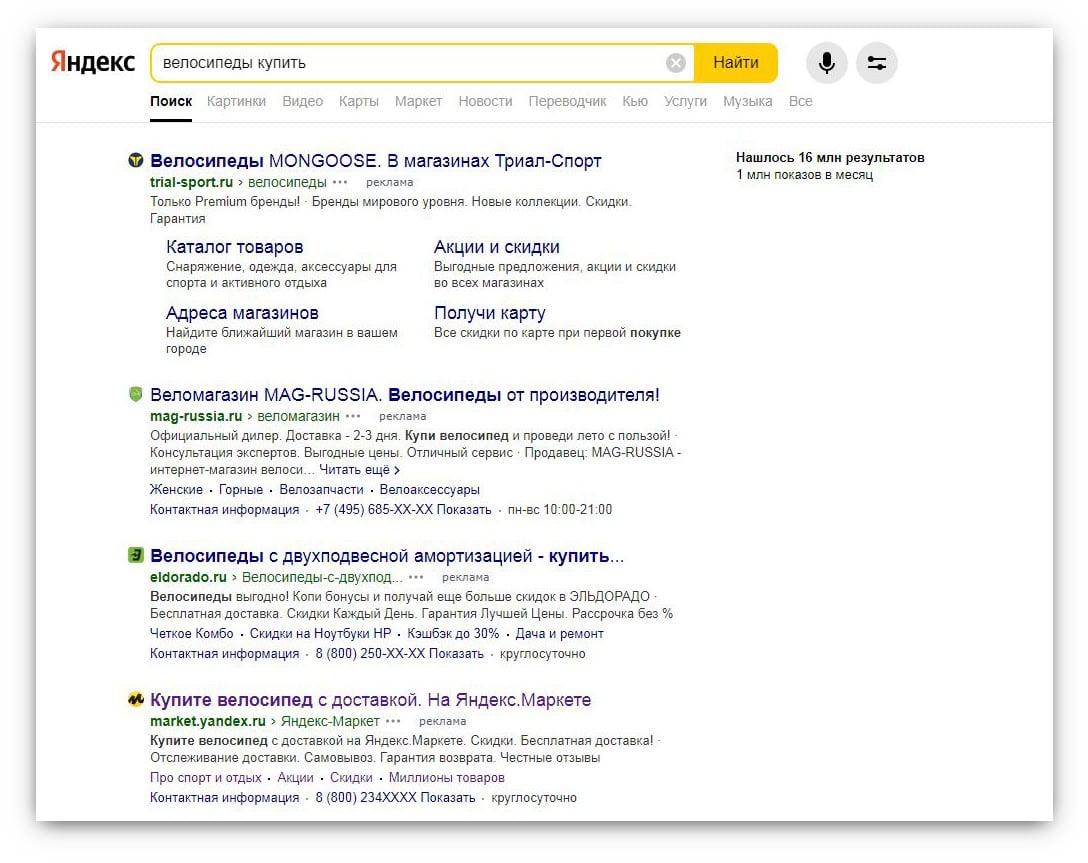Image resolution: width=1088 pixels, height=863 pixels.
Task: Click the Trial-Sport favicon icon
Action: coord(135,161)
